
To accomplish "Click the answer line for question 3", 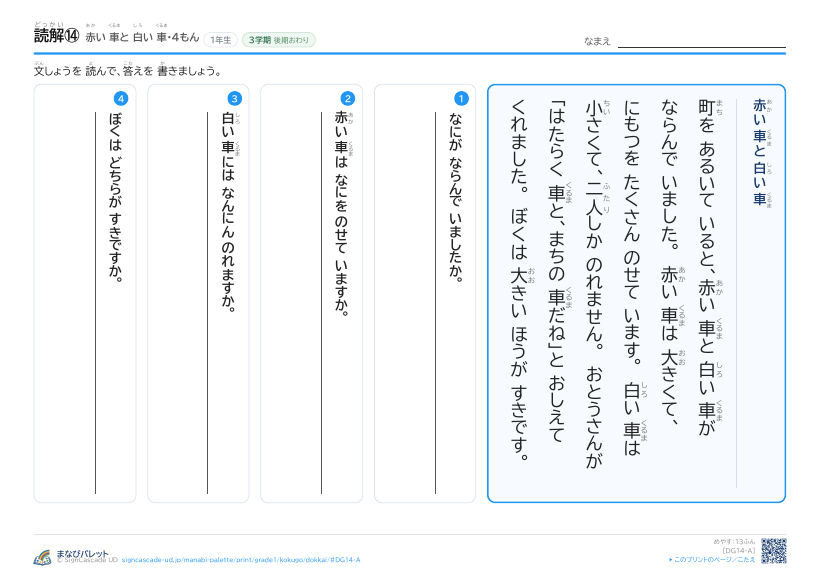I will coord(208,302).
